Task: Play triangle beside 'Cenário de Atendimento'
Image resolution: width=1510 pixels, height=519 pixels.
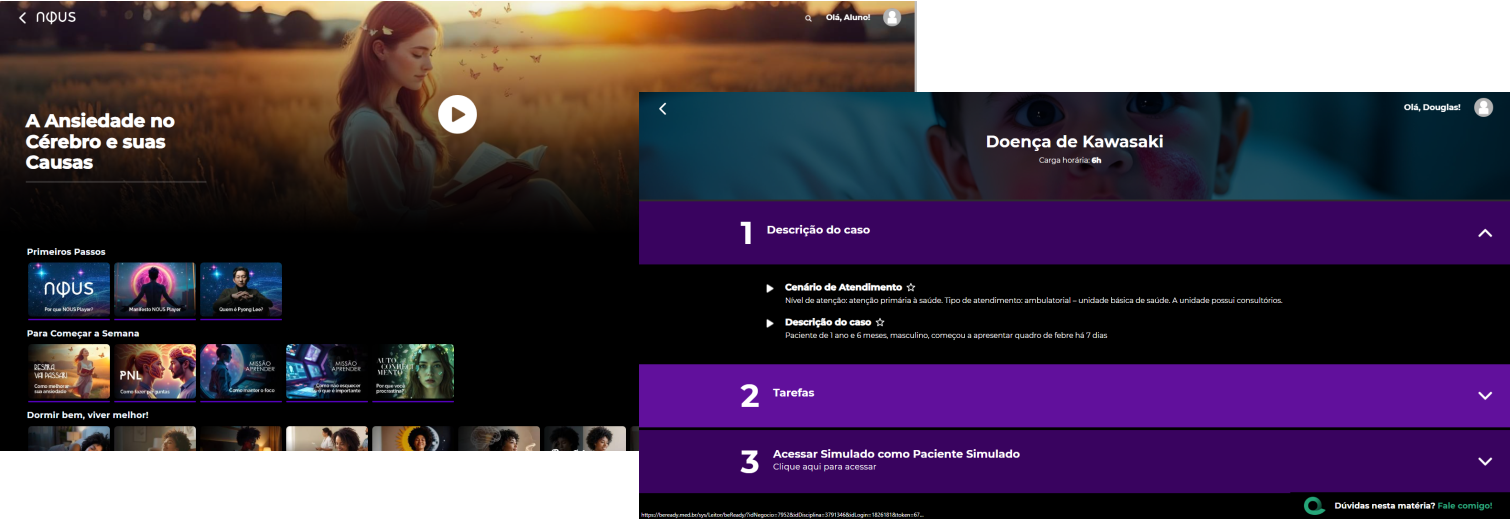Action: click(x=770, y=288)
